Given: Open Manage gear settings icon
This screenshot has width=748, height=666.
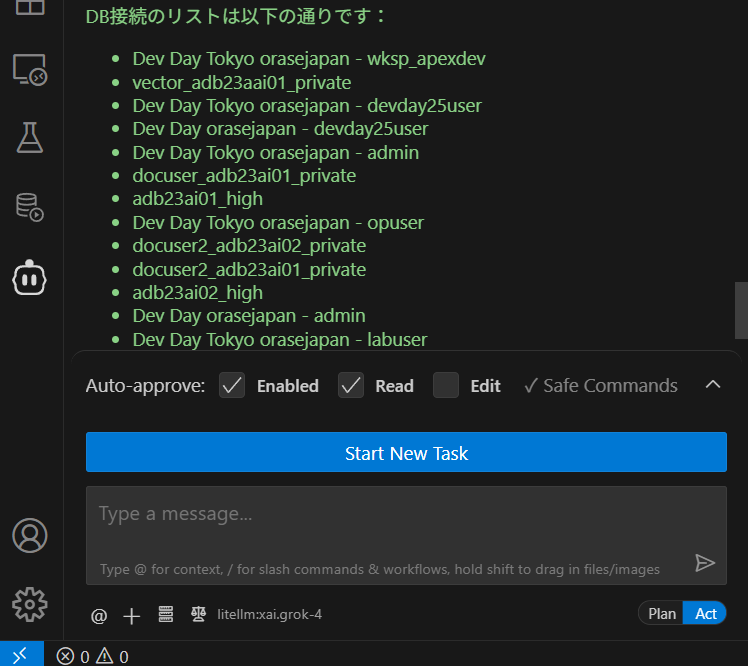Looking at the screenshot, I should tap(30, 604).
